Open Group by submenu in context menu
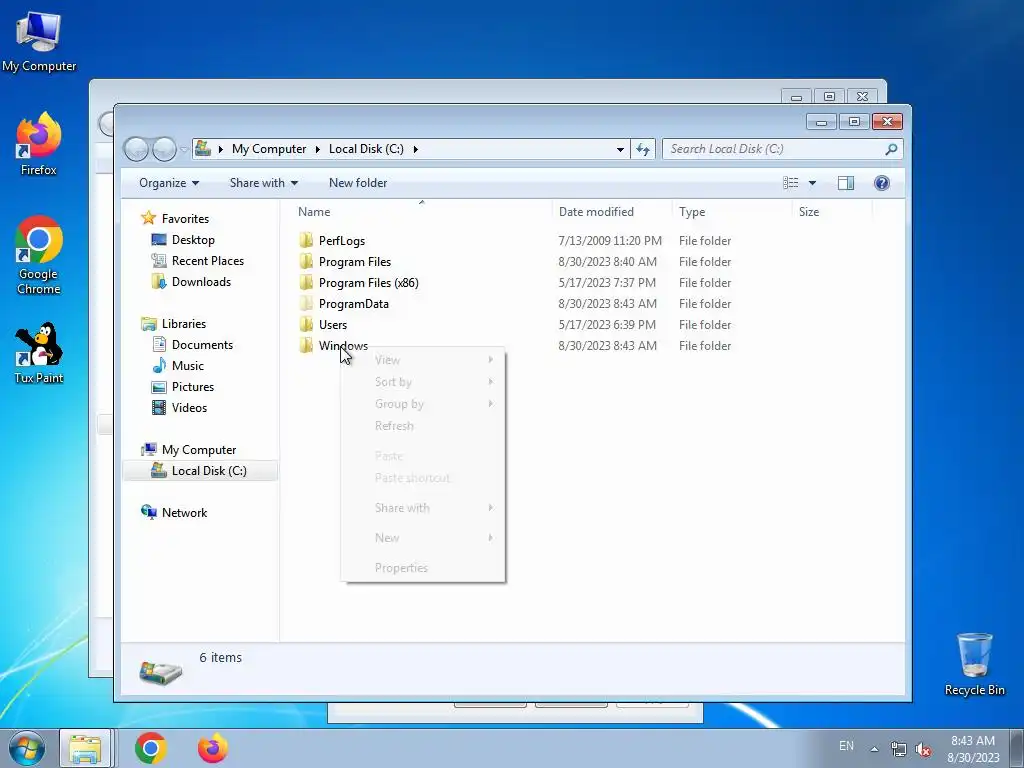Viewport: 1024px width, 768px height. tap(423, 404)
